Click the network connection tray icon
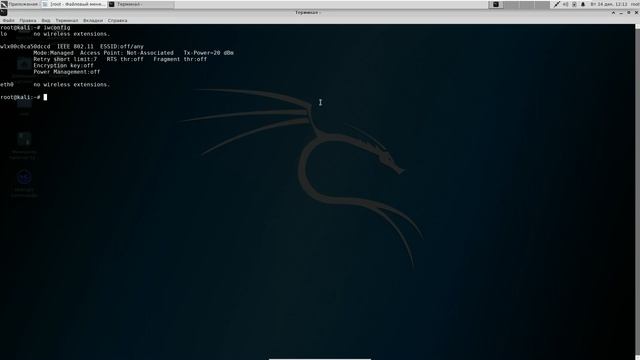Viewport: 640px width, 360px height. (557, 4)
